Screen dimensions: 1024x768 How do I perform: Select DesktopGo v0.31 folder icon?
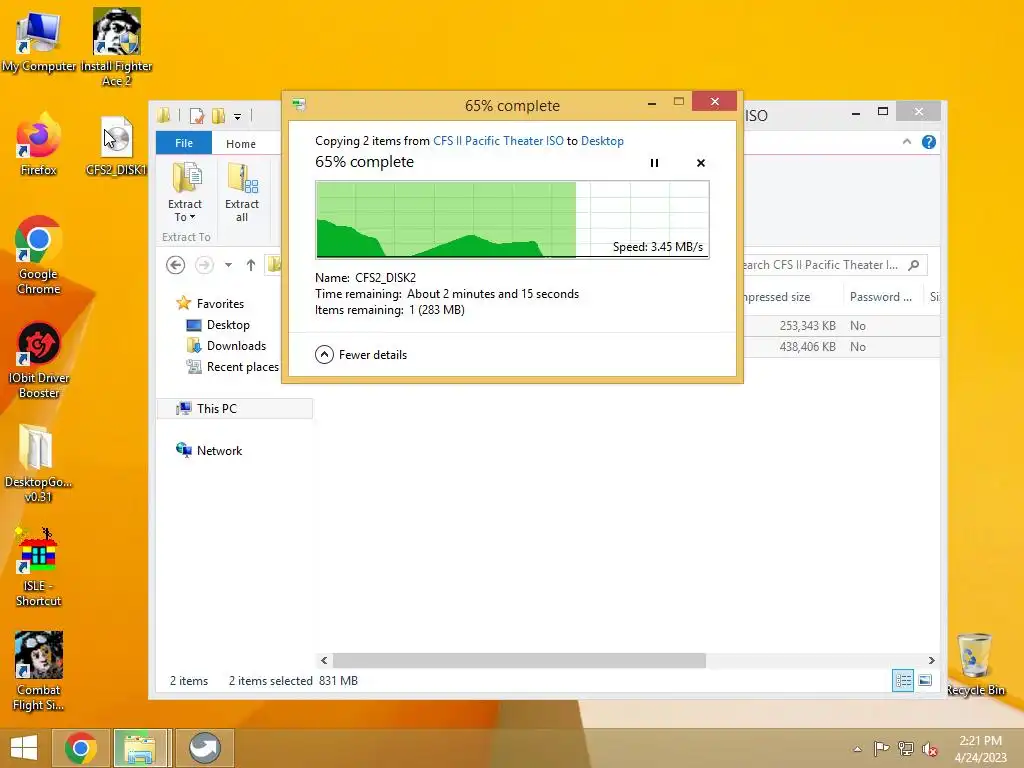tap(38, 462)
